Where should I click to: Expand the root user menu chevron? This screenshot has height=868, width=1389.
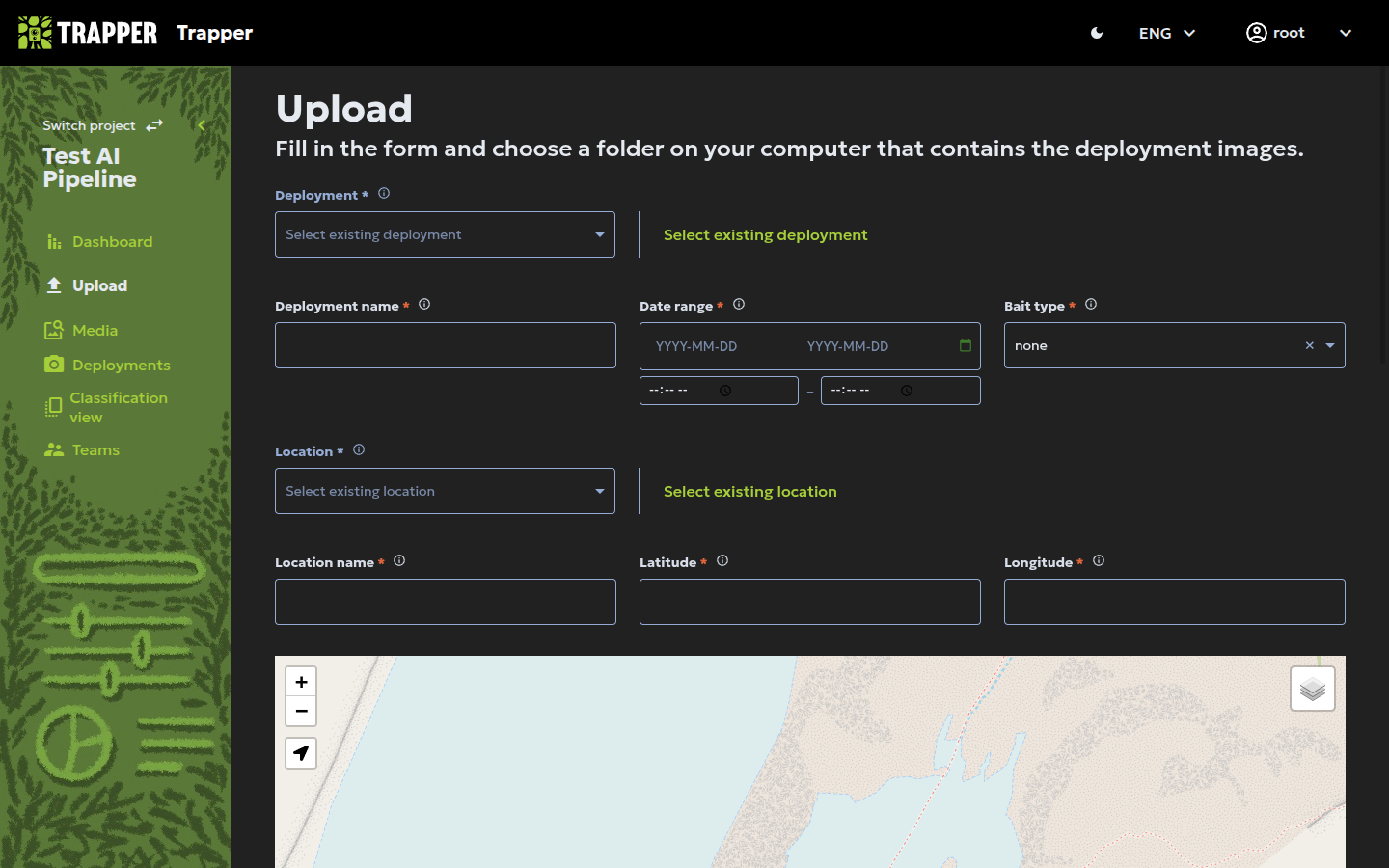coord(1346,33)
